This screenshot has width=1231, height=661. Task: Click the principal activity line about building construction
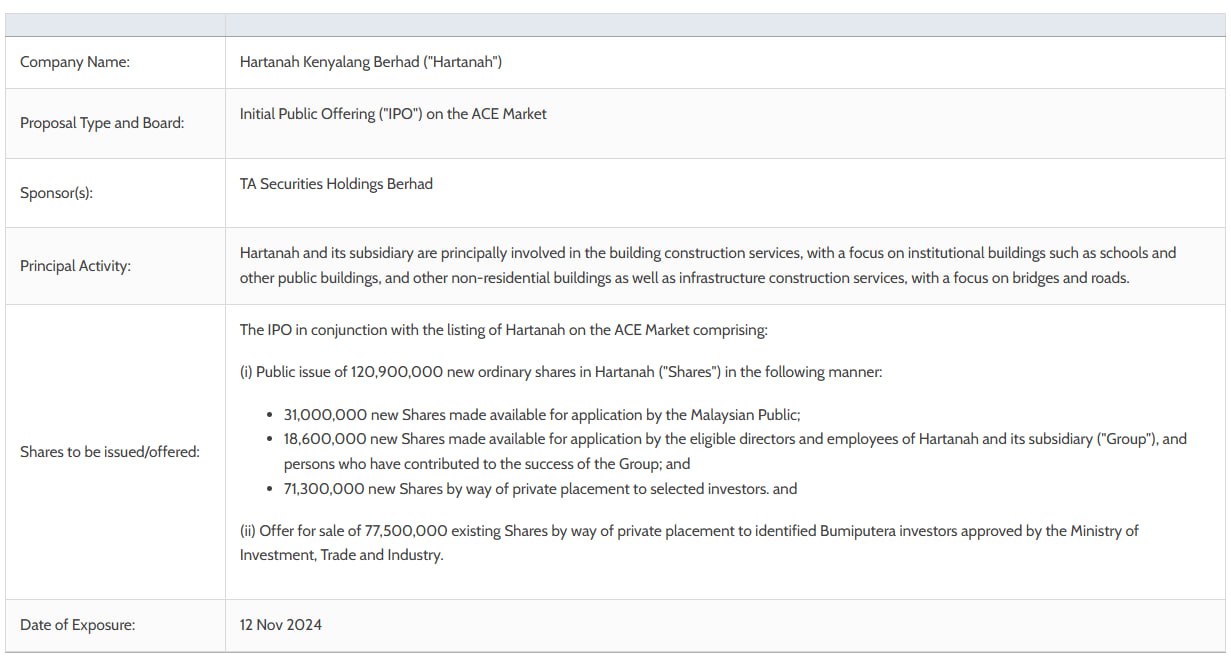point(708,253)
